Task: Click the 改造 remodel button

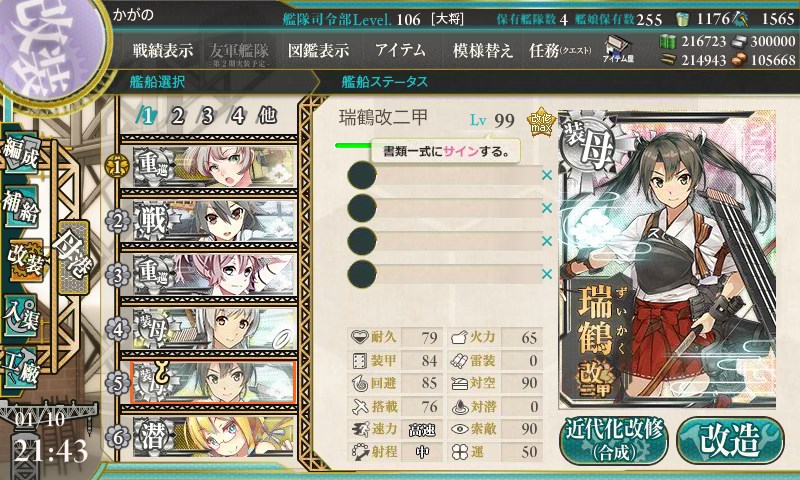Action: [x=731, y=441]
